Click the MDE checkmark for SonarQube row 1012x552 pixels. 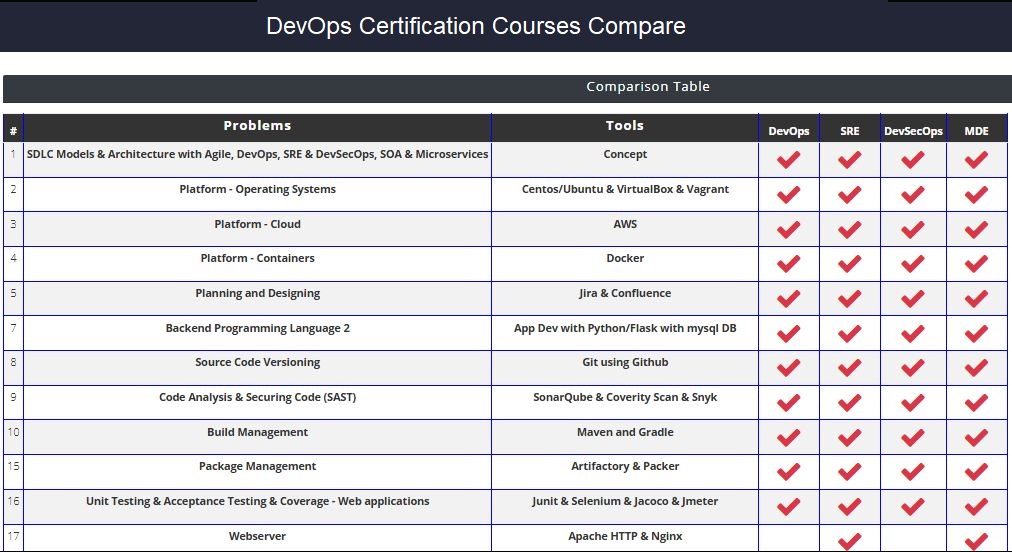[x=976, y=402]
